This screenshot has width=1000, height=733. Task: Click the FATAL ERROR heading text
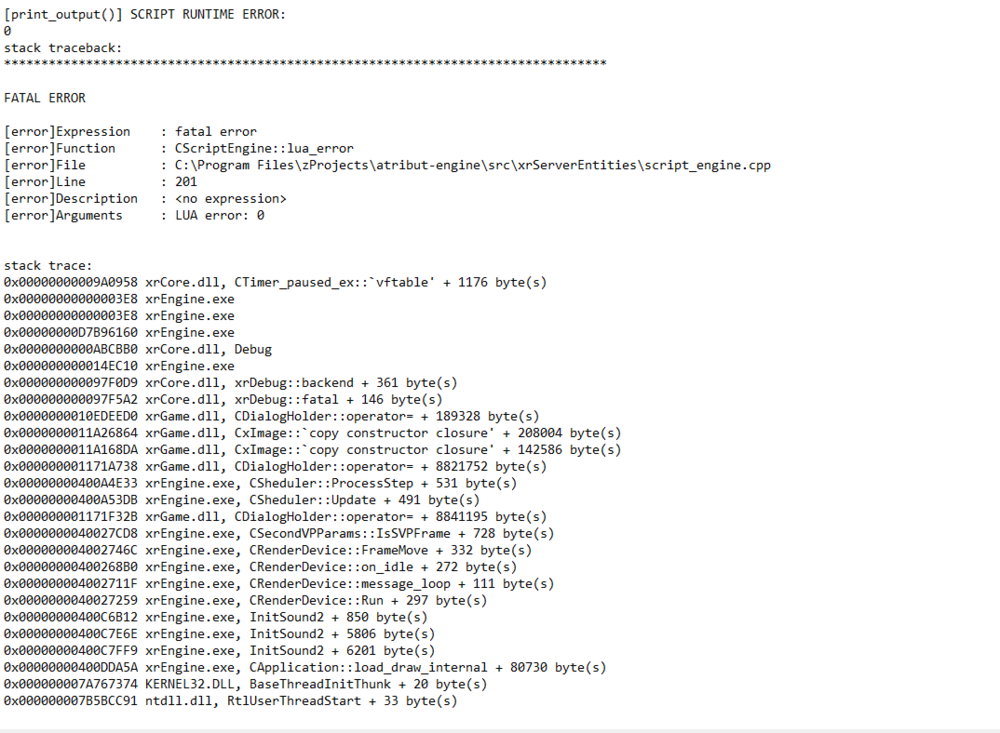tap(45, 98)
